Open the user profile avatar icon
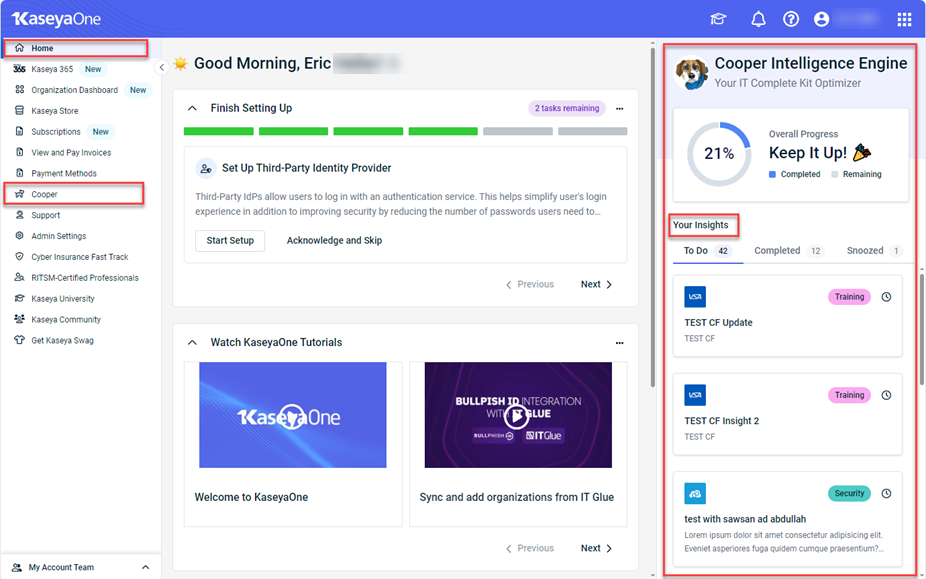This screenshot has width=926, height=579. 821,19
